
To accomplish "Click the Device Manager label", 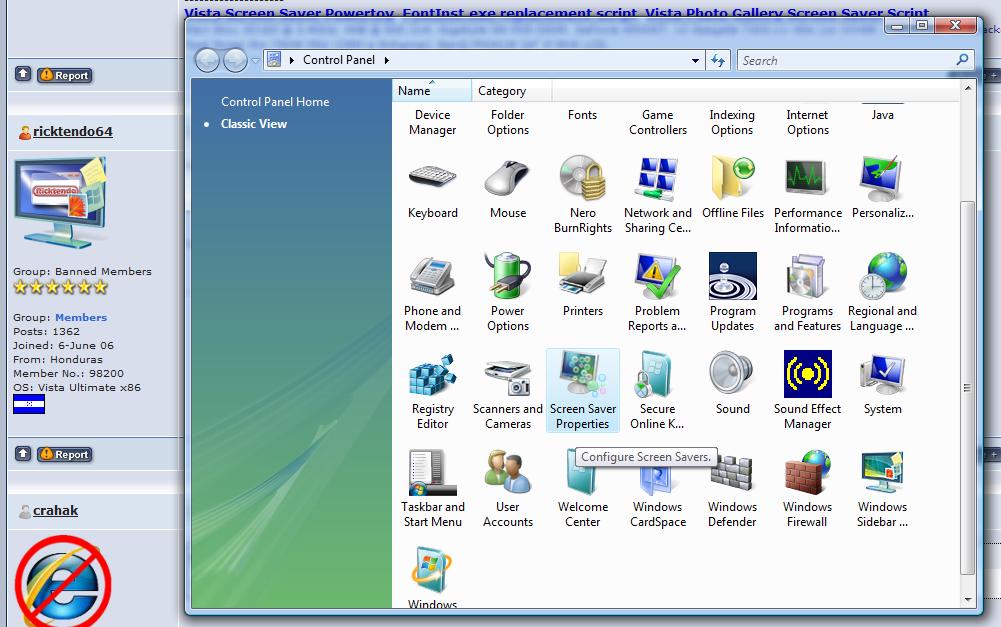I will 432,122.
